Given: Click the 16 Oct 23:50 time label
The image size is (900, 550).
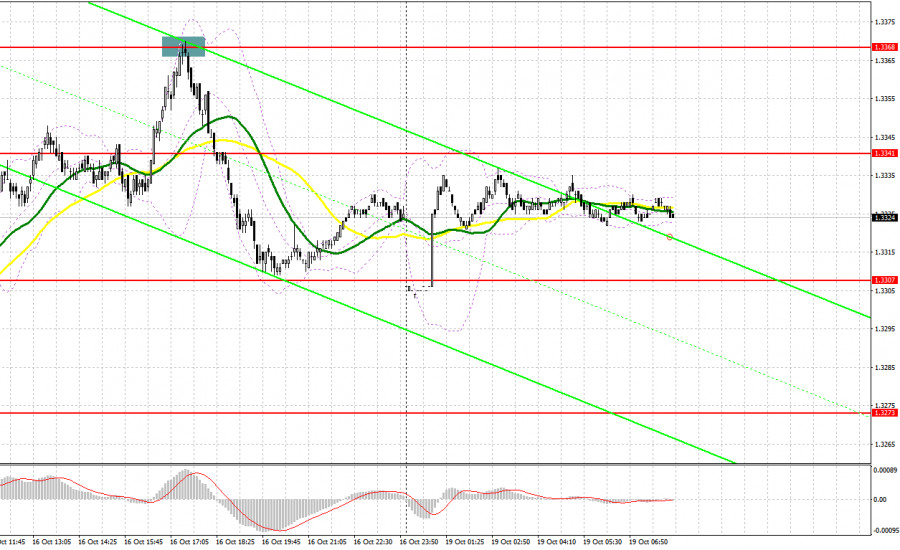Looking at the screenshot, I should (419, 542).
